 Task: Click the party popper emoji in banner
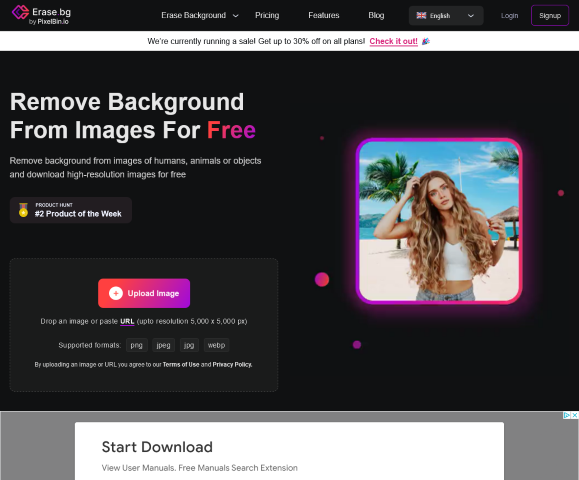(x=425, y=41)
